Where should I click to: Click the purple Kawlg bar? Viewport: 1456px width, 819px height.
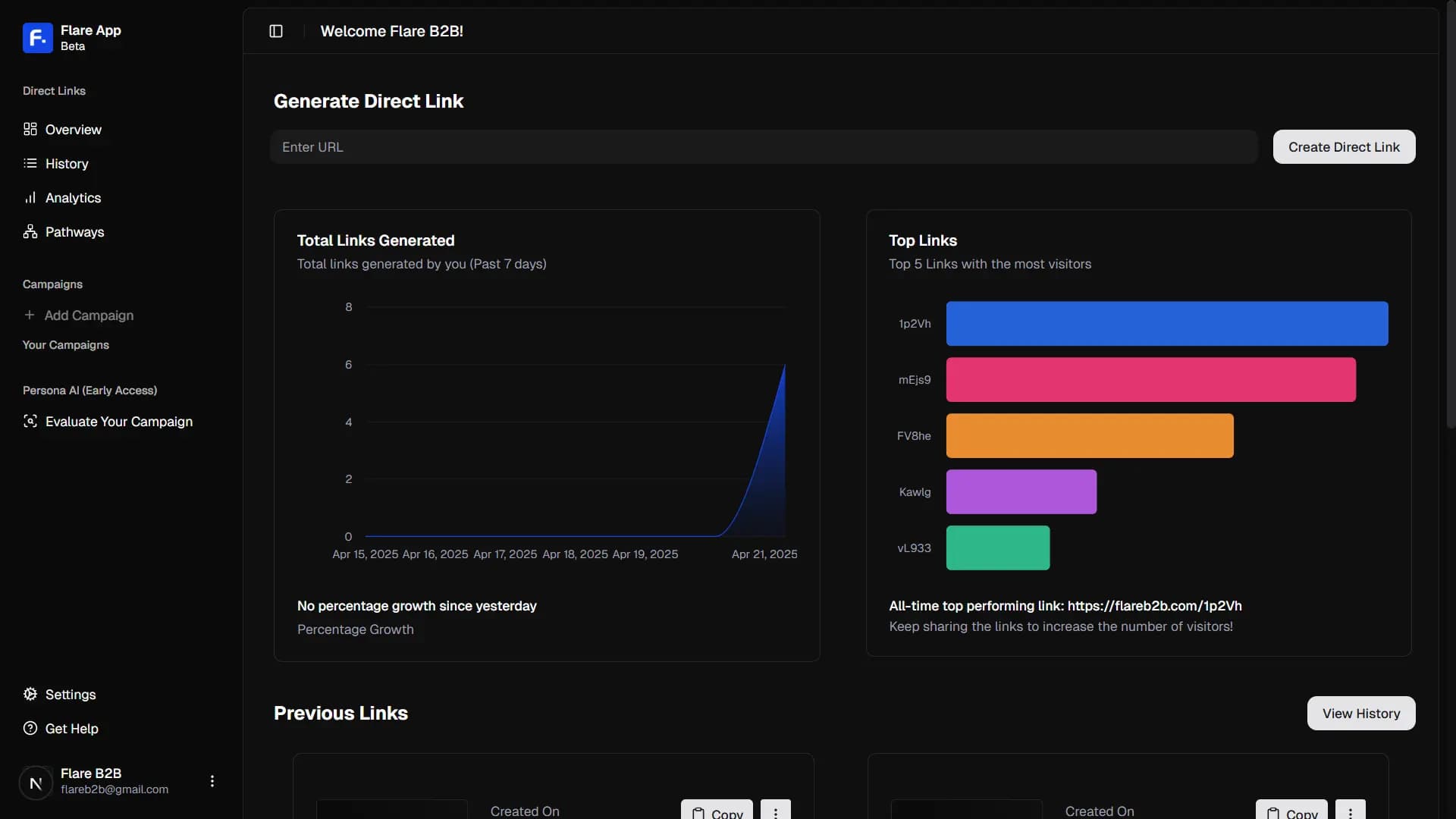point(1021,491)
